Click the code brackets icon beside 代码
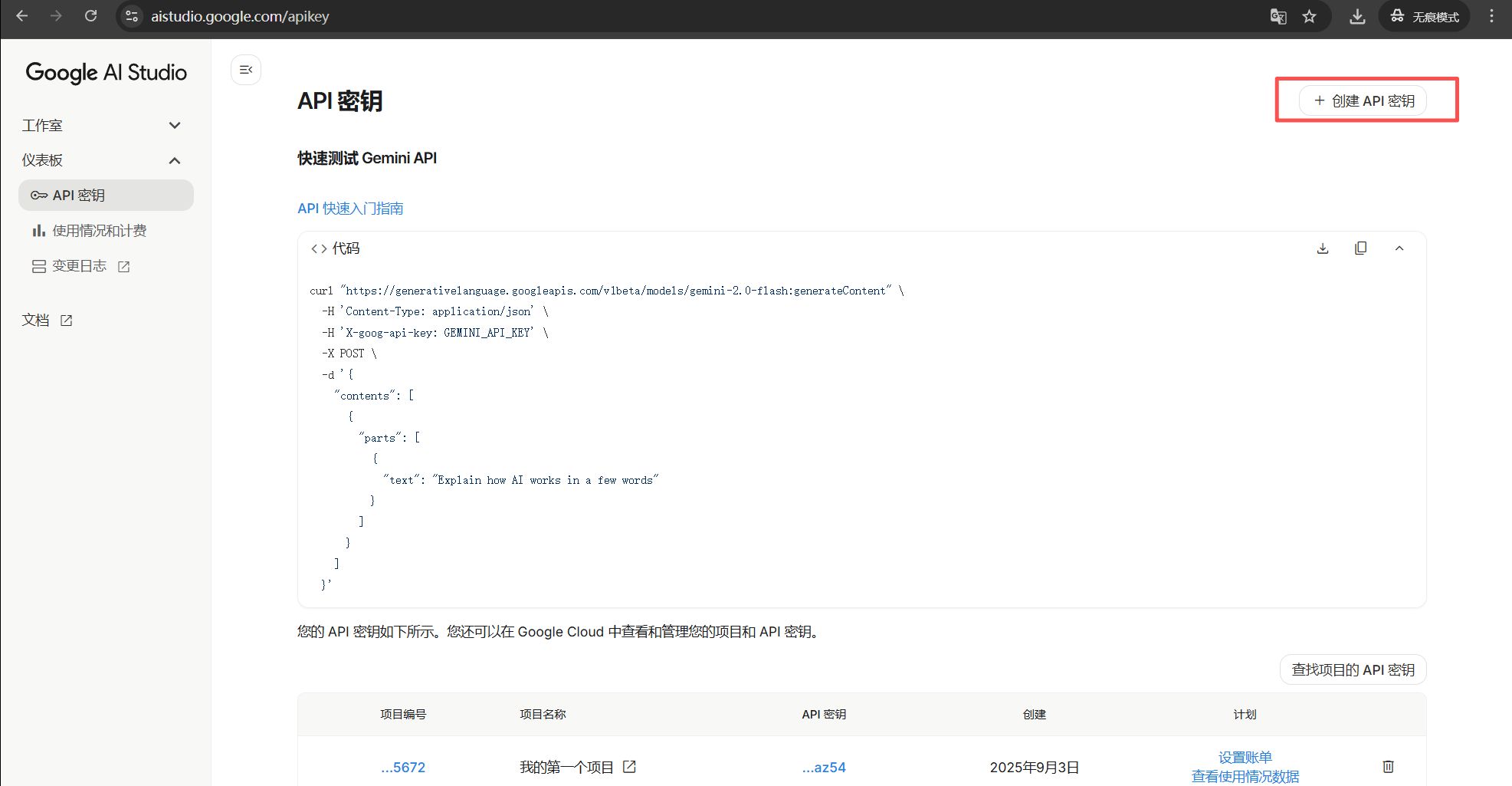 pyautogui.click(x=319, y=248)
